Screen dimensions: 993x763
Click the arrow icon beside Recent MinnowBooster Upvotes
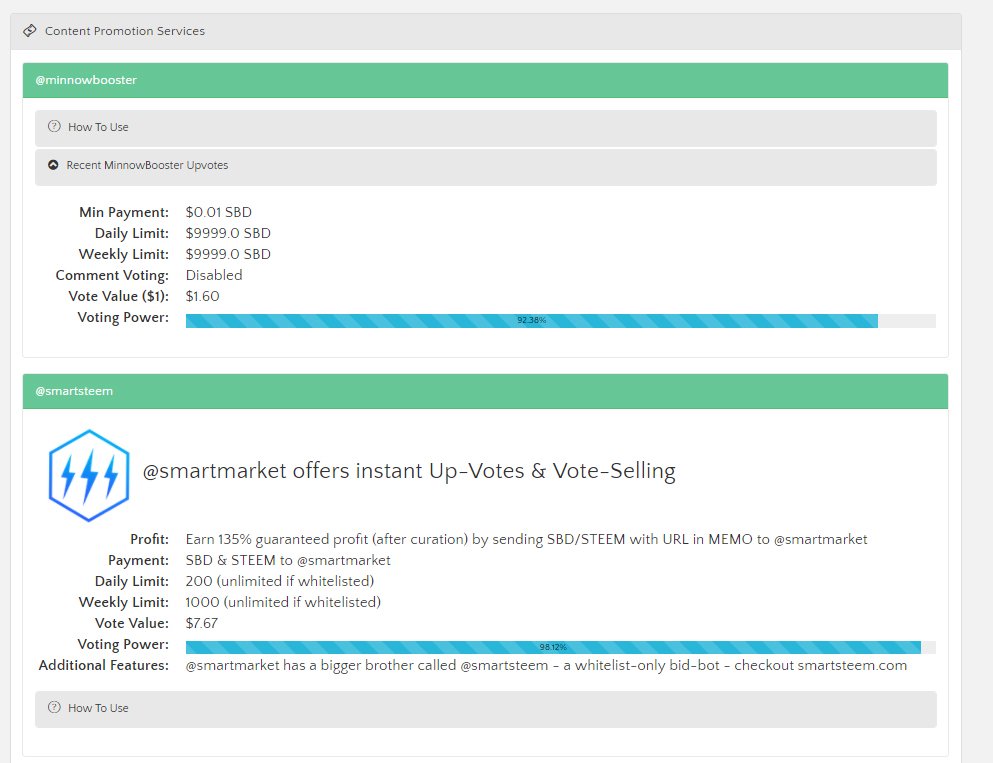pyautogui.click(x=53, y=165)
